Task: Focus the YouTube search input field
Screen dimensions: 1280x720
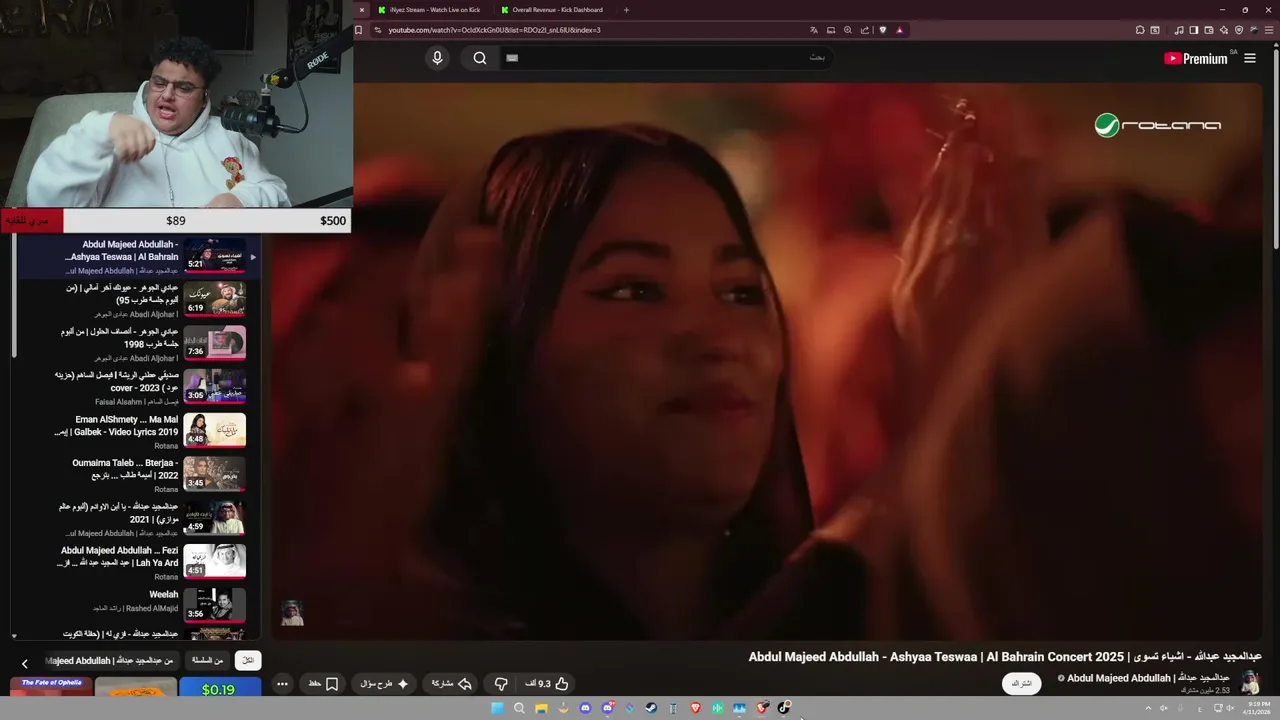Action: point(665,58)
